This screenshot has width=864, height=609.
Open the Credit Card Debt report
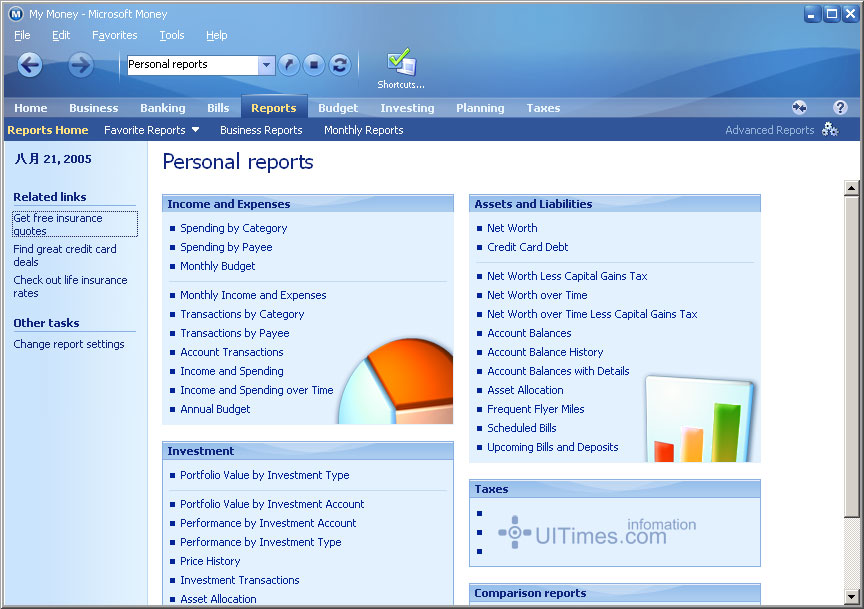[x=527, y=247]
